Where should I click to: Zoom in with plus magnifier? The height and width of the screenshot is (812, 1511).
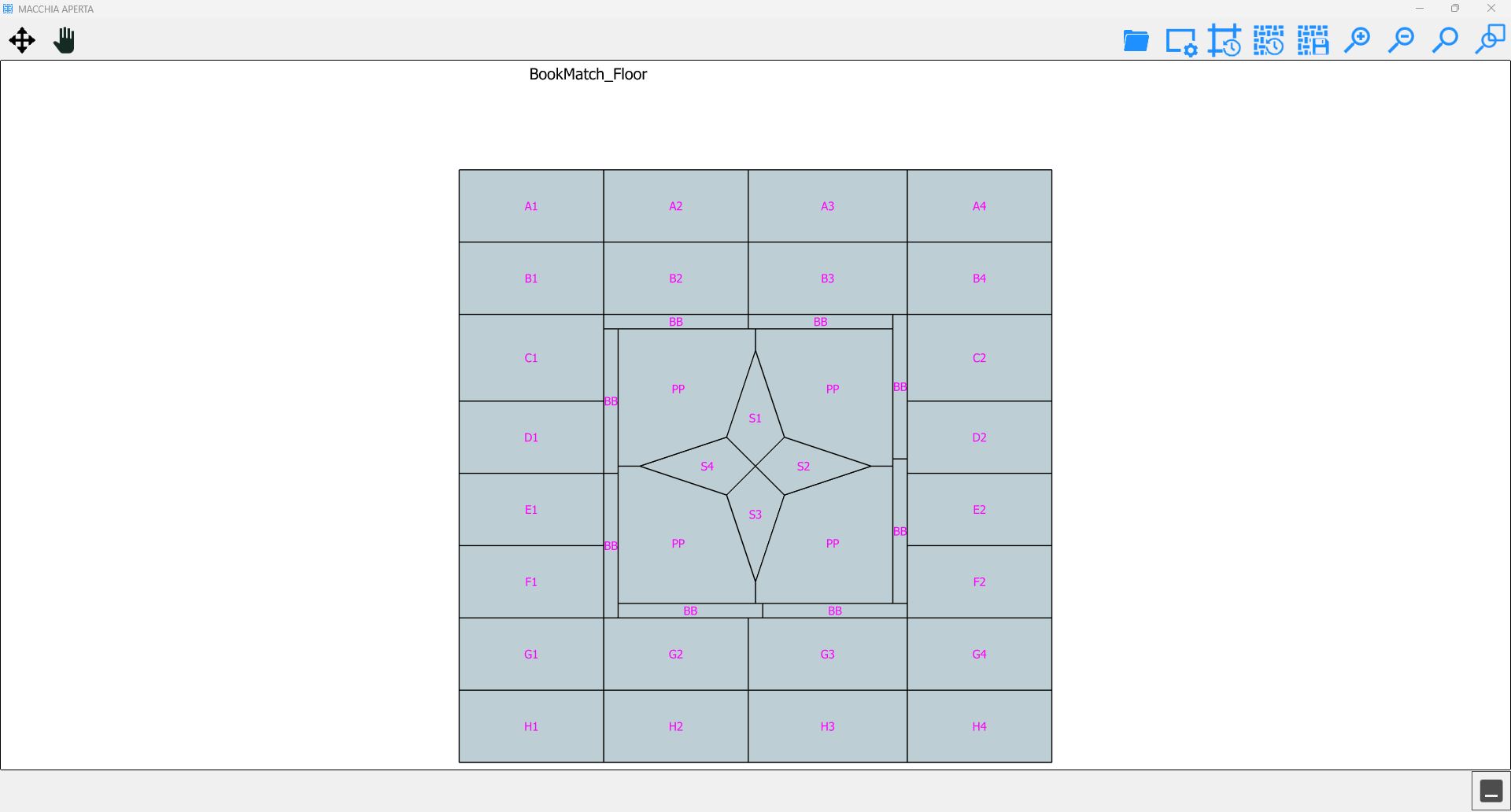[x=1357, y=39]
